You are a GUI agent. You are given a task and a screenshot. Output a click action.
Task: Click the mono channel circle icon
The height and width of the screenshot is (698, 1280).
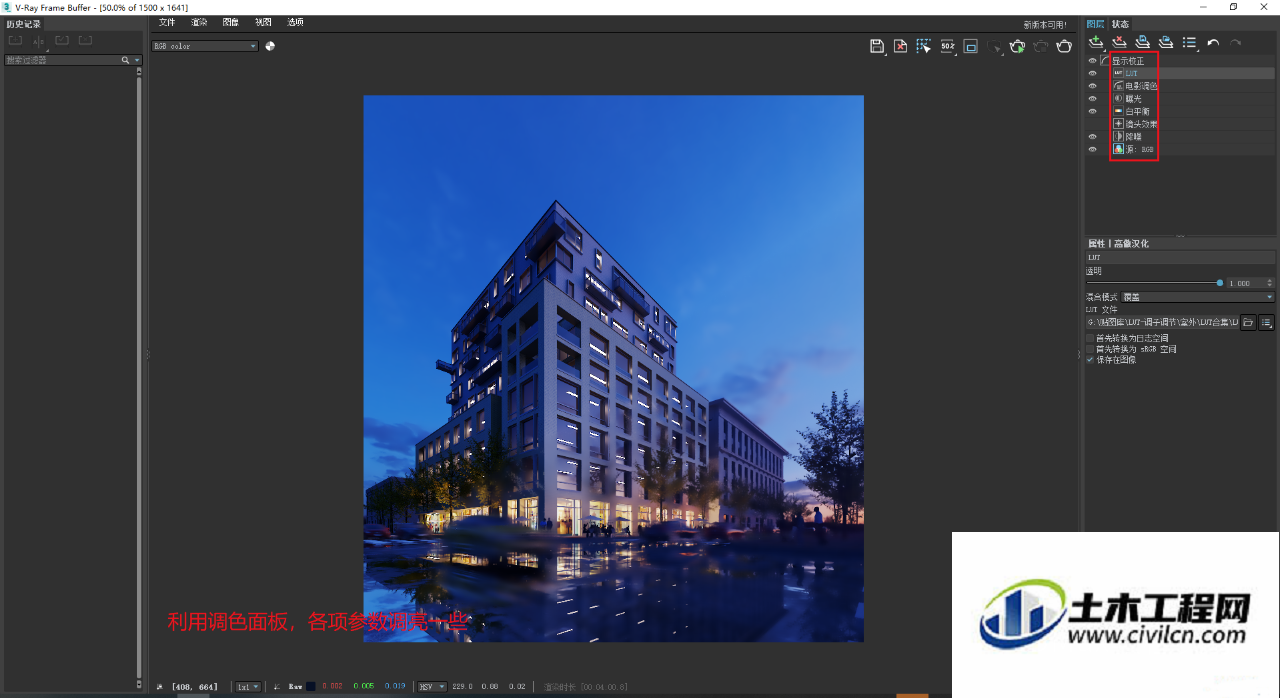(270, 46)
